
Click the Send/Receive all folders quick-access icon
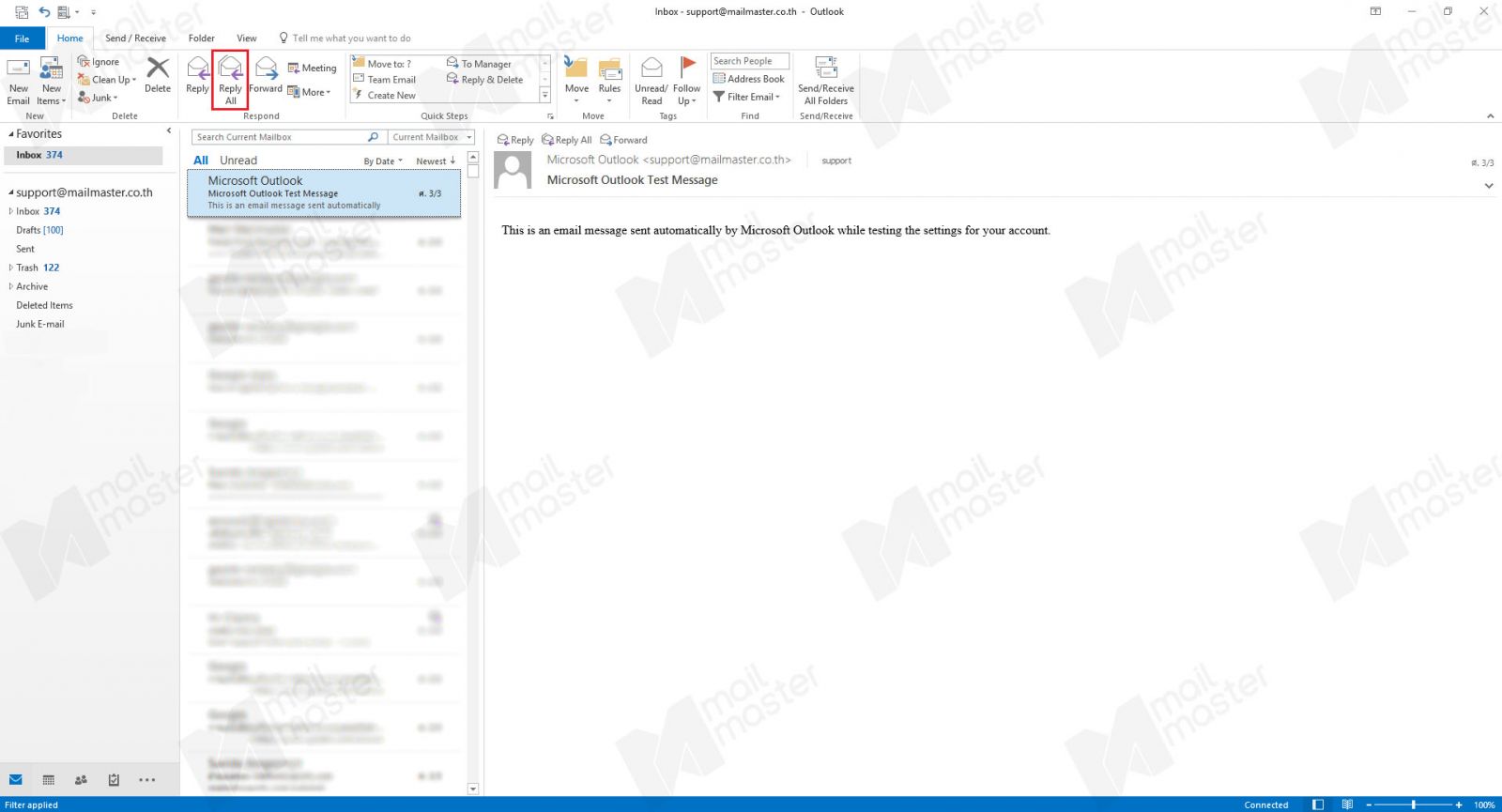pyautogui.click(x=22, y=12)
